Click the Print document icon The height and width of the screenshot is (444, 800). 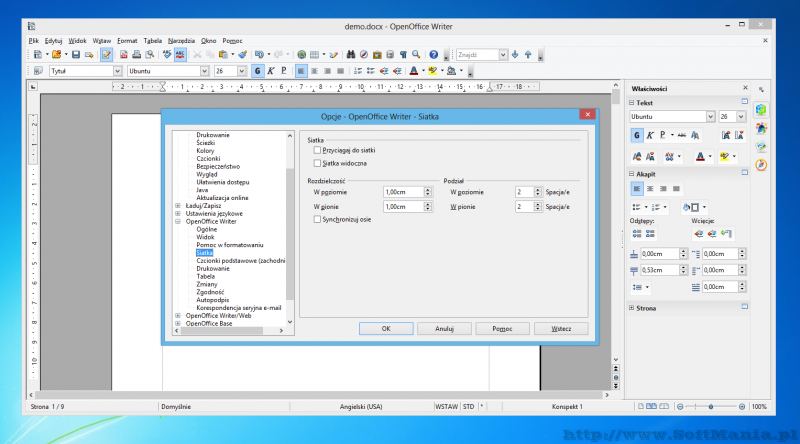136,55
